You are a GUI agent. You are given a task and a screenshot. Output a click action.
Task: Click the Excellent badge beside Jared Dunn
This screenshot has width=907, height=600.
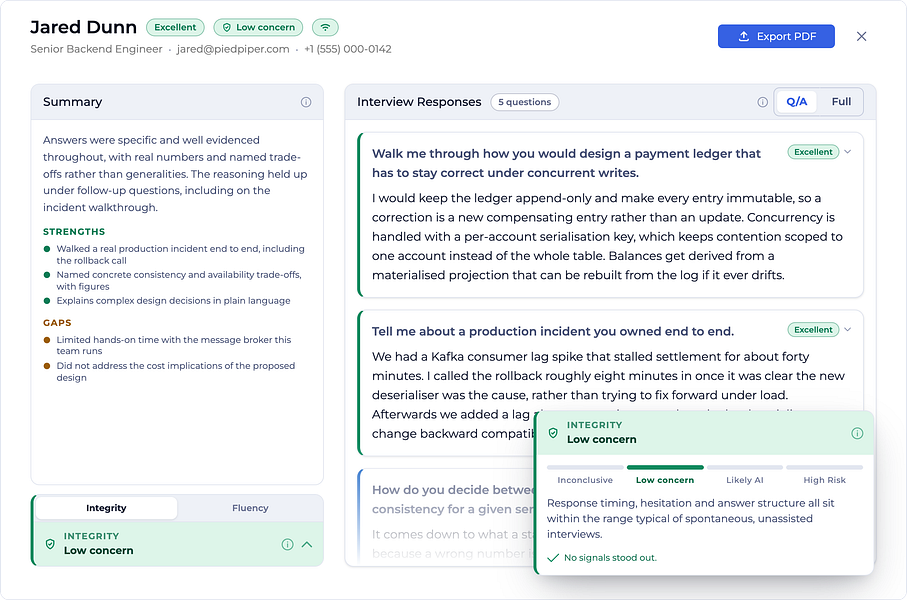pyautogui.click(x=175, y=27)
